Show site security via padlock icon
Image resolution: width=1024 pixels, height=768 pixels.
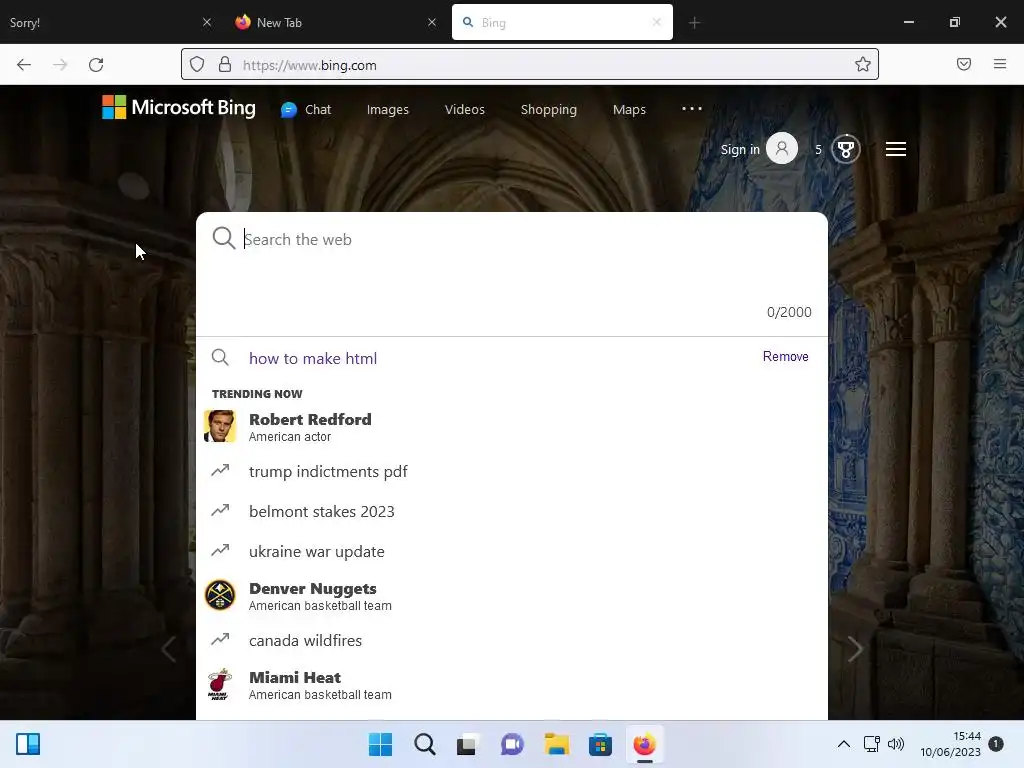coord(225,65)
